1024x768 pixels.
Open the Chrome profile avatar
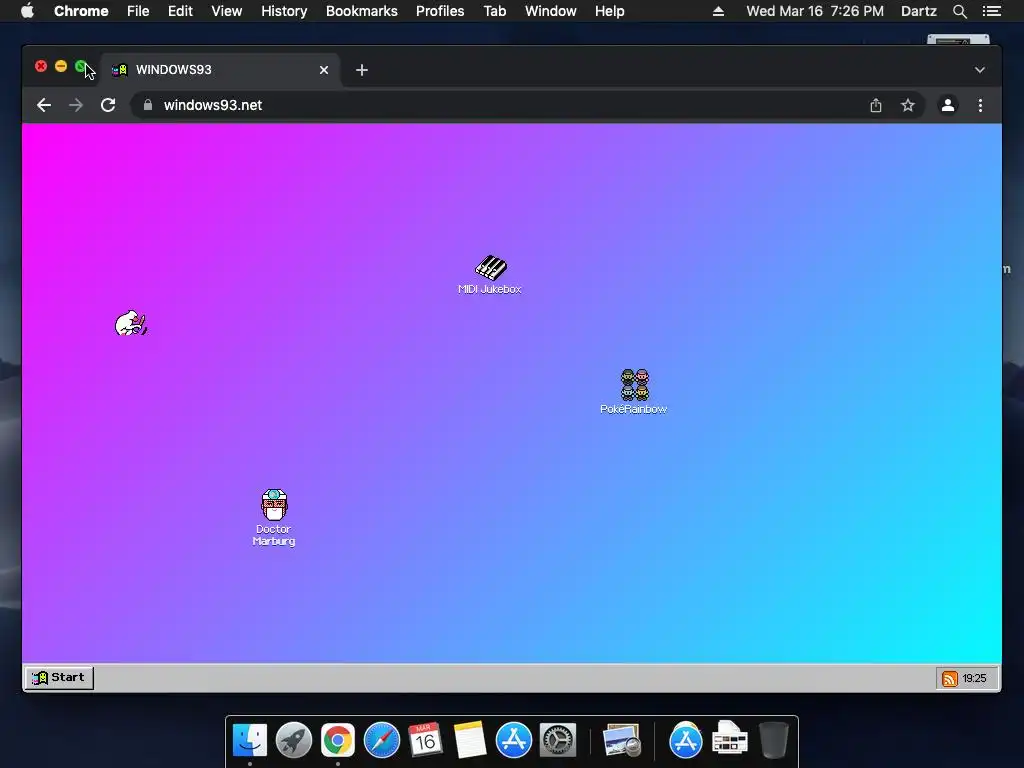(x=948, y=105)
